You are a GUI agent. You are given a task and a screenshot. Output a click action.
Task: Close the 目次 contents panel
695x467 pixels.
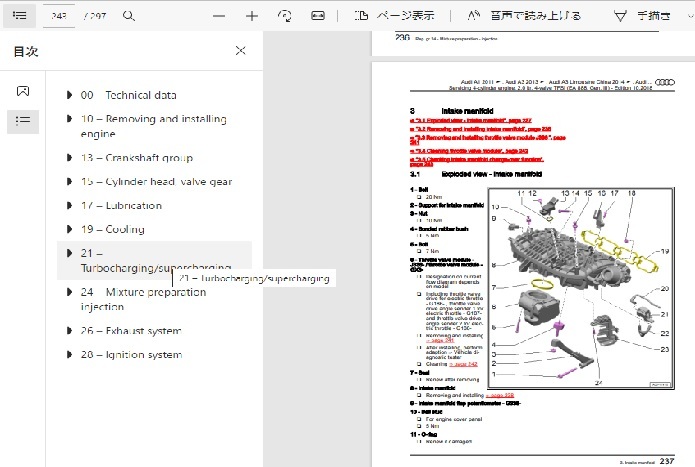pyautogui.click(x=240, y=50)
